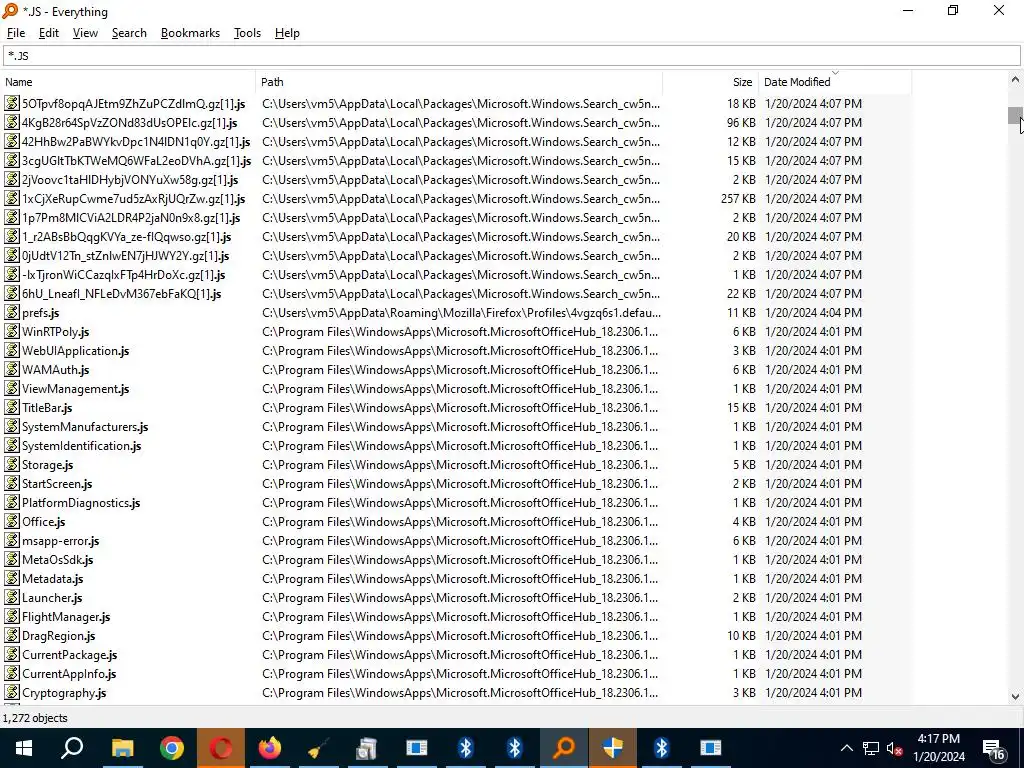Open the notification center with 16 notifications

994,748
